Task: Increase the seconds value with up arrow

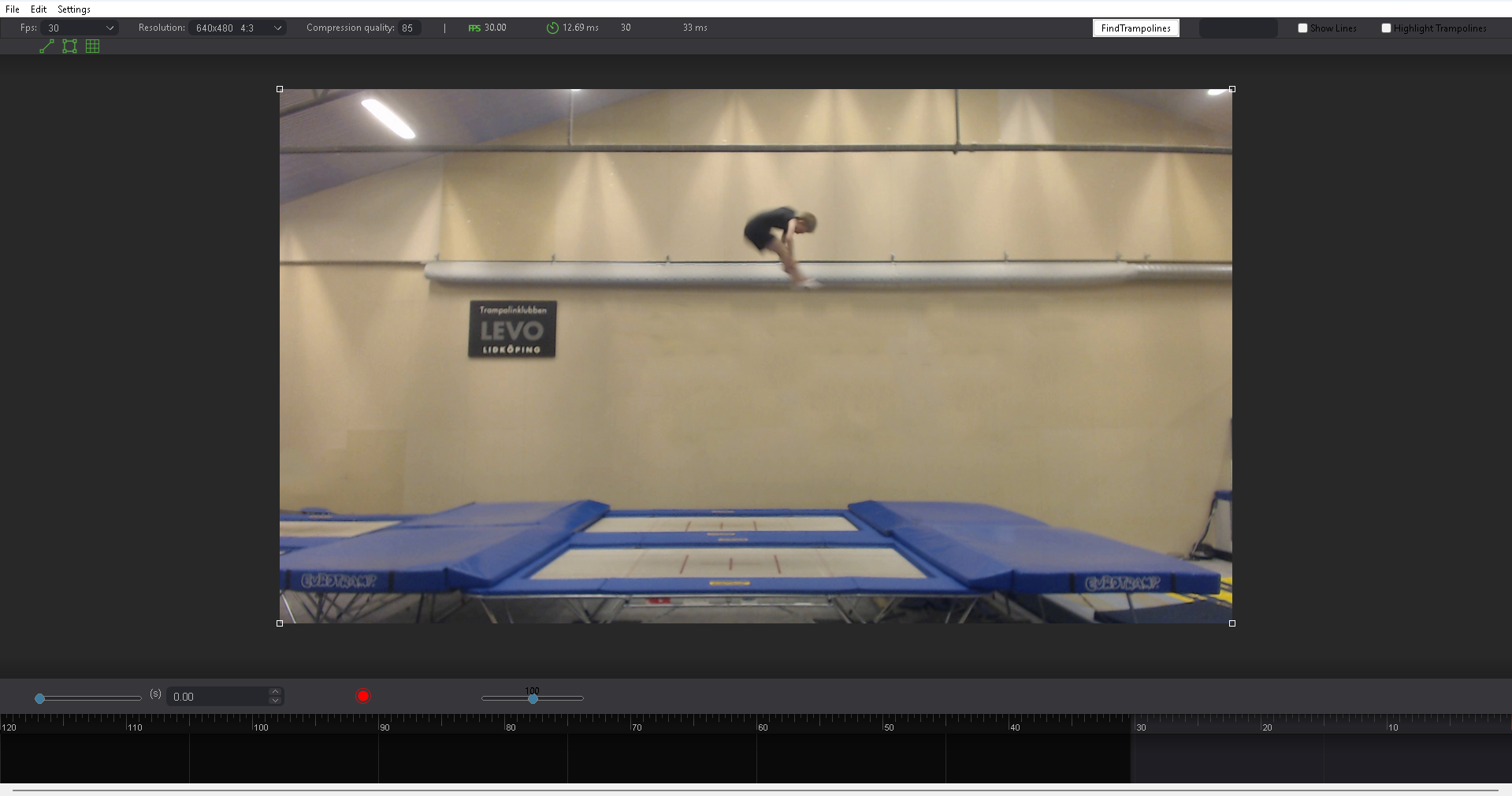Action: (x=275, y=692)
